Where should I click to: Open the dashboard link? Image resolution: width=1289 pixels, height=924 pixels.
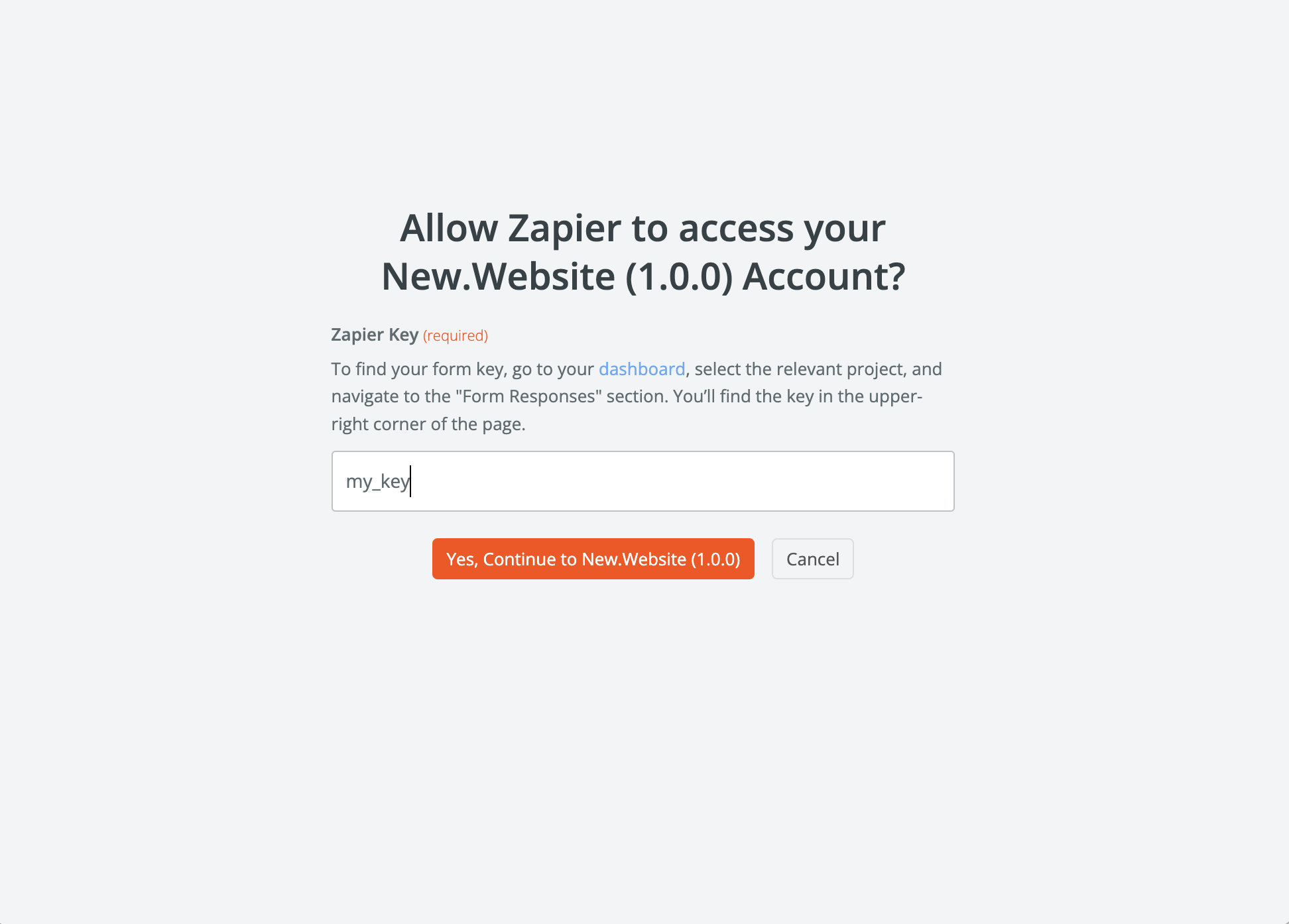642,369
